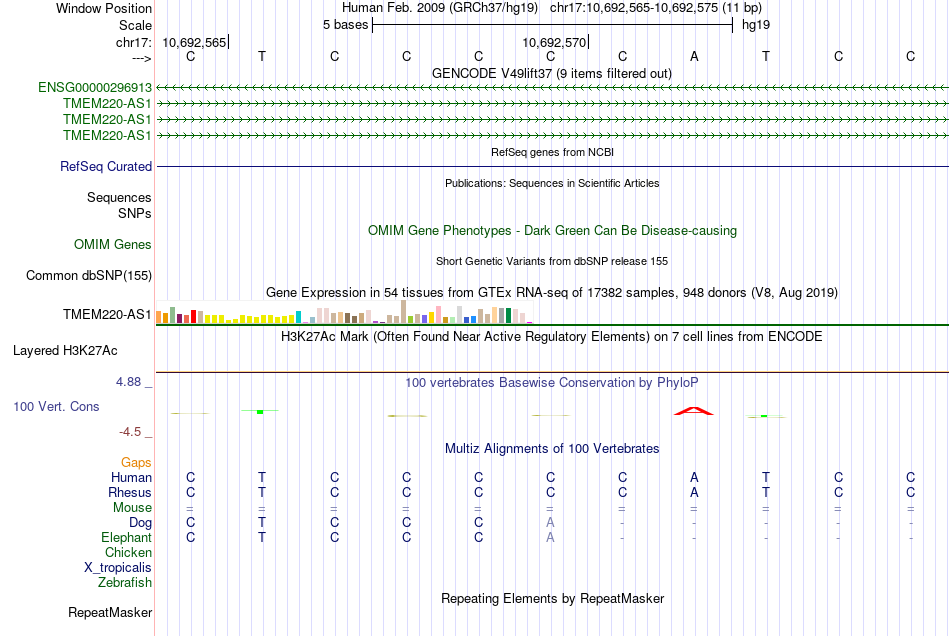Click the Scale label in the ruler
Image resolution: width=950 pixels, height=636 pixels.
point(135,25)
